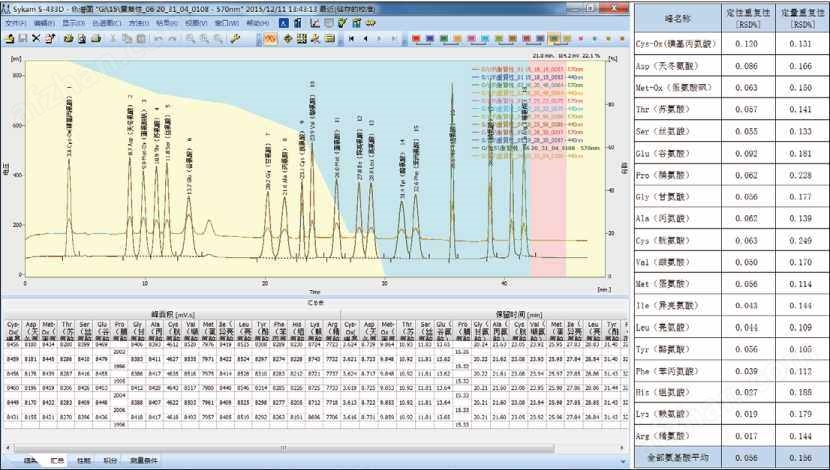Viewport: 830px width, 470px height.
Task: Click the blue 'A' icon on menu bar
Action: (x=284, y=23)
